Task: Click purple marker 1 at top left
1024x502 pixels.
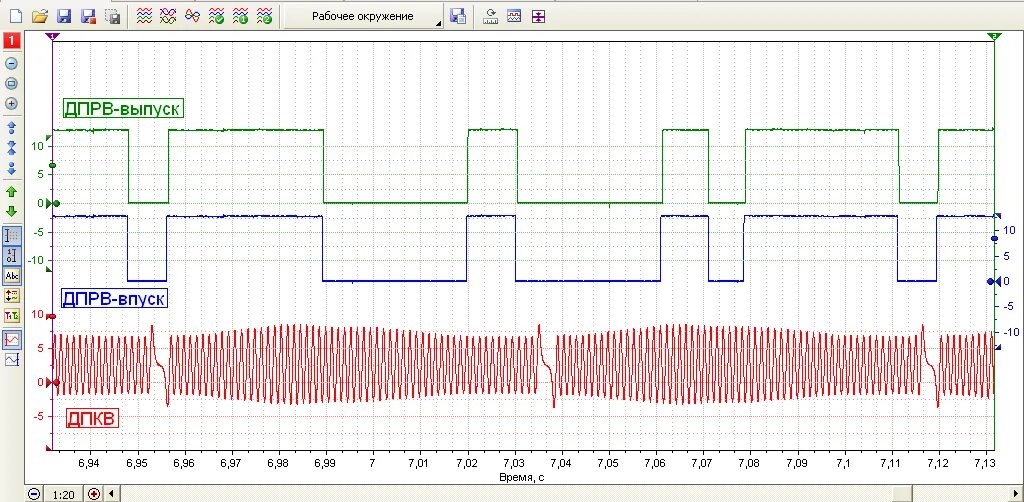Action: click(x=52, y=35)
